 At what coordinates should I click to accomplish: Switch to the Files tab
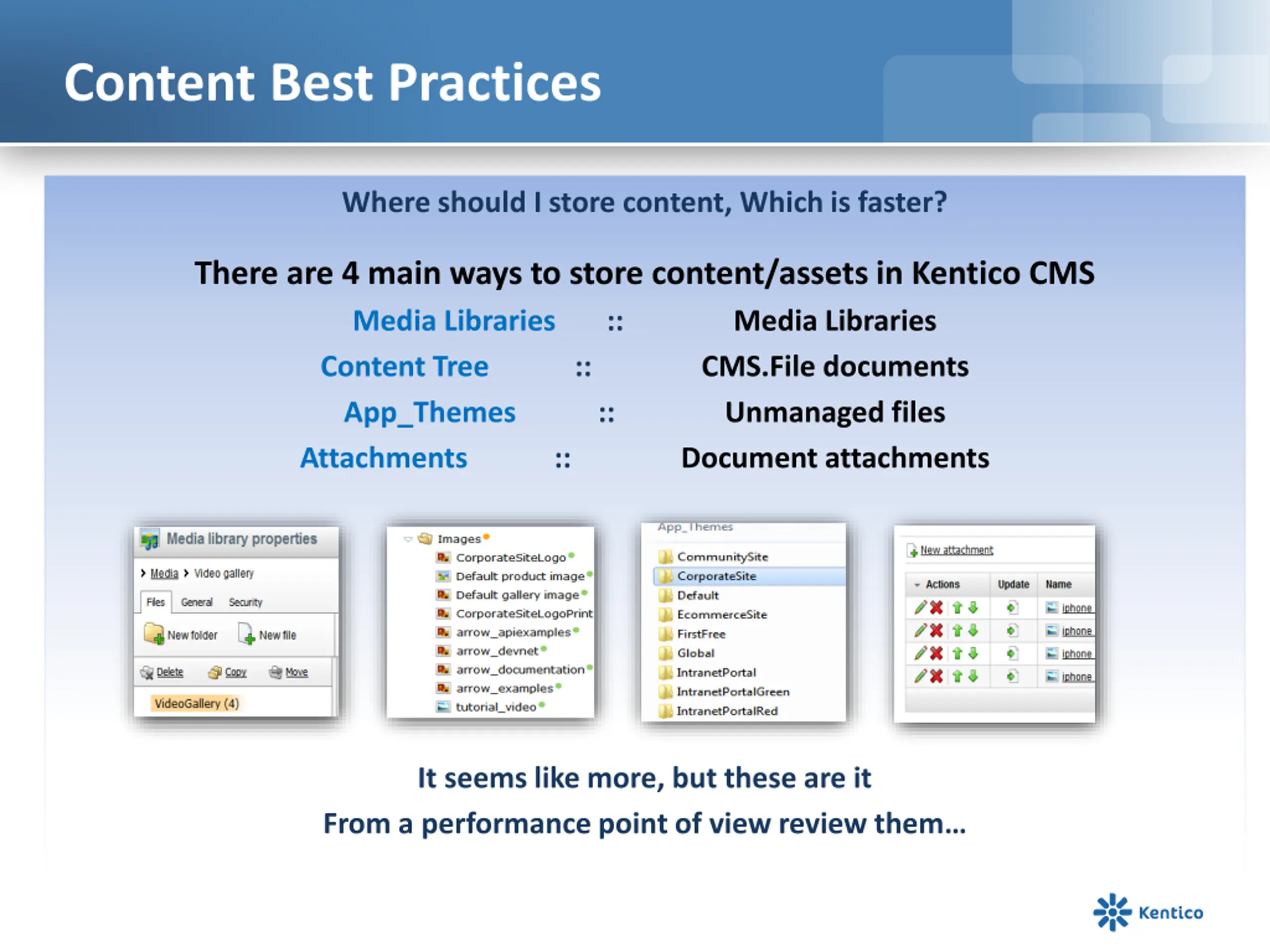(156, 602)
